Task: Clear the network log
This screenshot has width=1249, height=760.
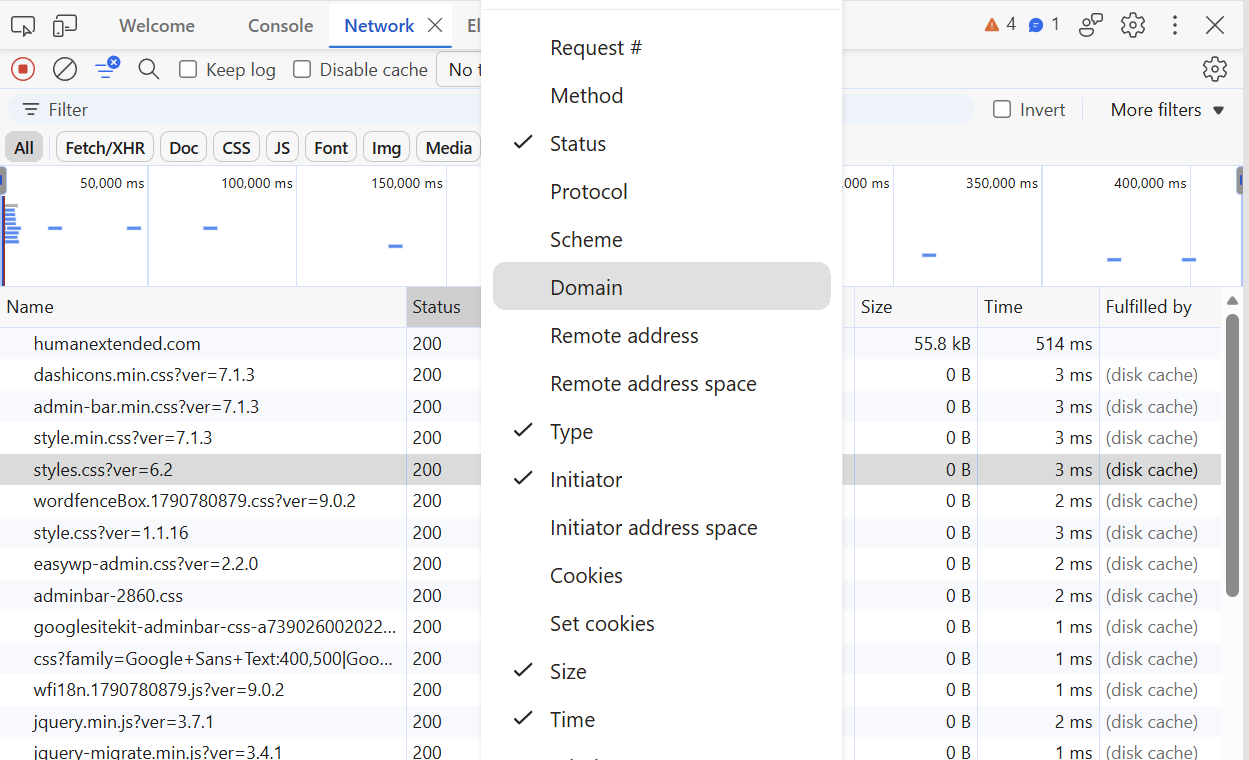Action: coord(65,69)
